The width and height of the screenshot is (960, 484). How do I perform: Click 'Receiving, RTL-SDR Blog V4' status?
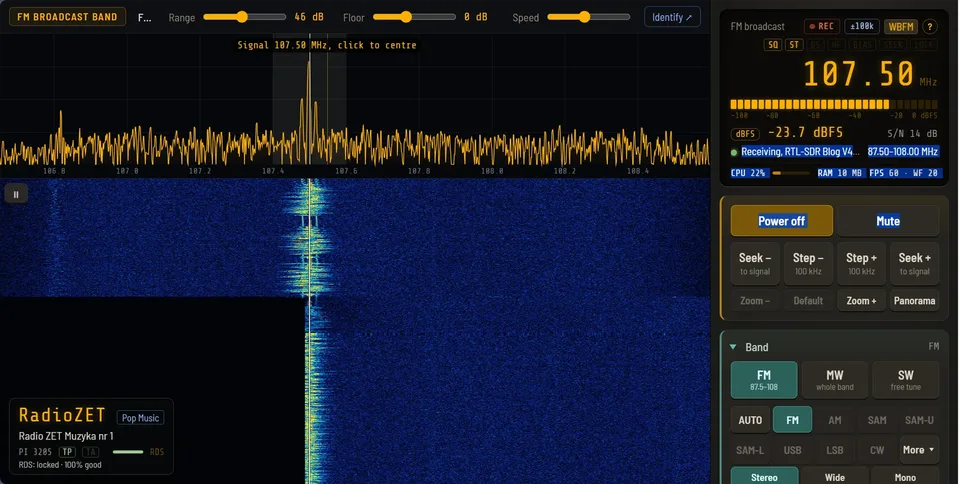coord(799,152)
